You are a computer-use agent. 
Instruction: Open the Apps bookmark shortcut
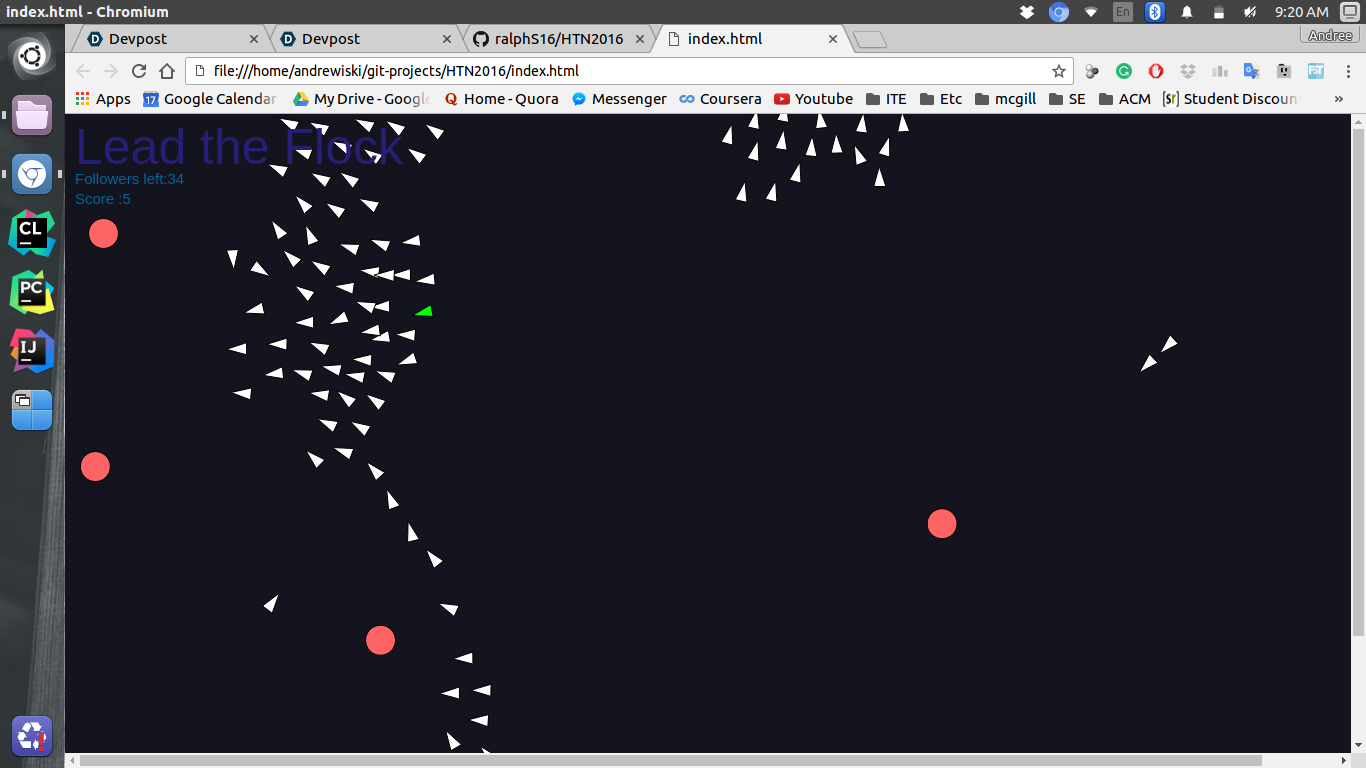click(103, 99)
